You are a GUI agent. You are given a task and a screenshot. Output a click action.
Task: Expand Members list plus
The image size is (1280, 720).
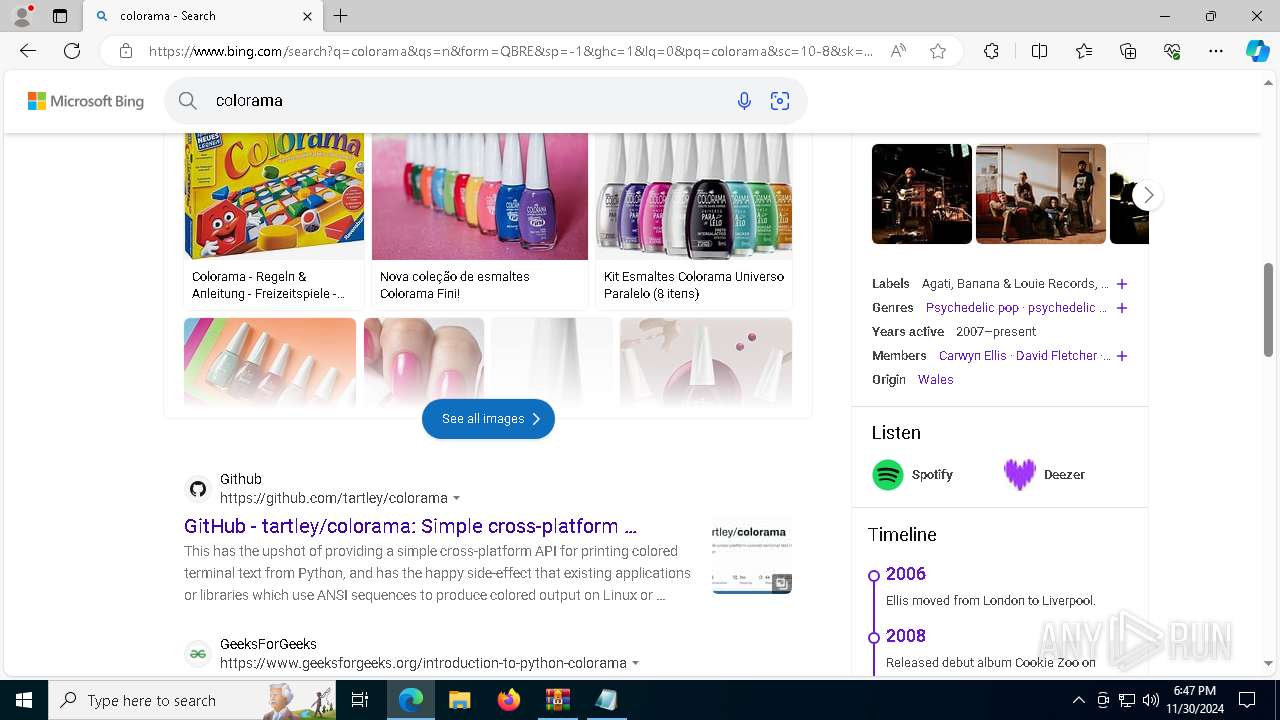point(1122,356)
